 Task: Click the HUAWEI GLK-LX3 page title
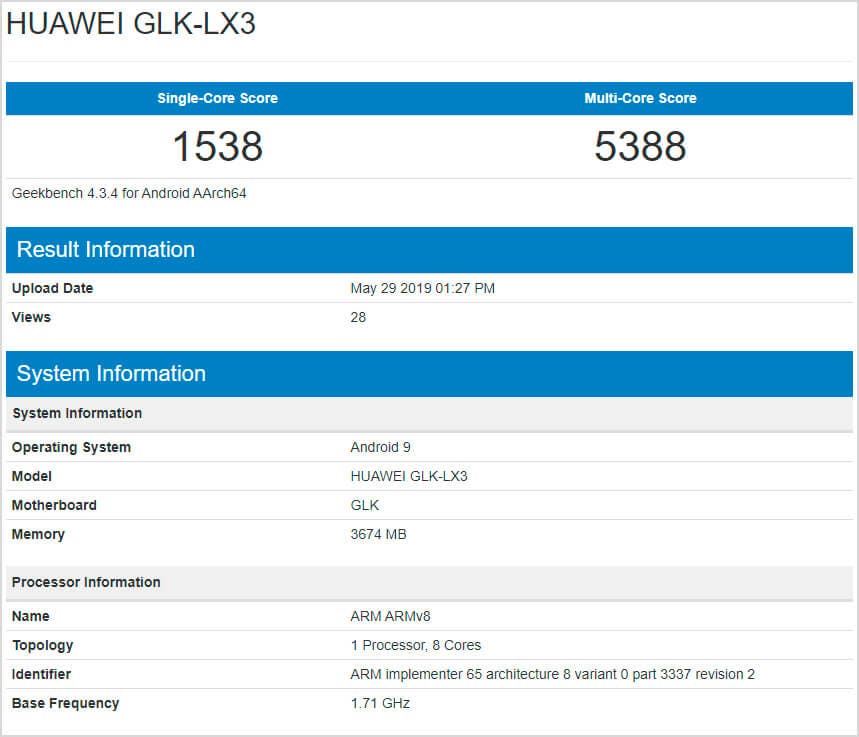pyautogui.click(x=131, y=24)
